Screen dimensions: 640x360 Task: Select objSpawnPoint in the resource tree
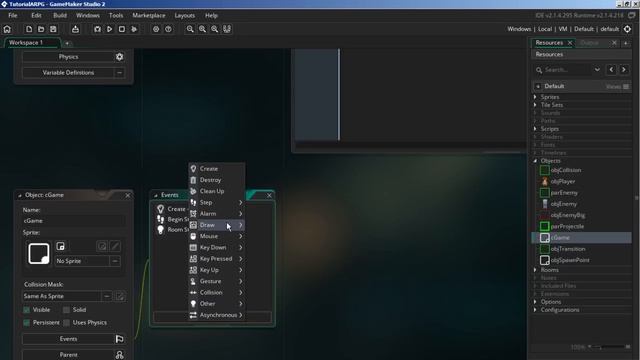[570, 260]
